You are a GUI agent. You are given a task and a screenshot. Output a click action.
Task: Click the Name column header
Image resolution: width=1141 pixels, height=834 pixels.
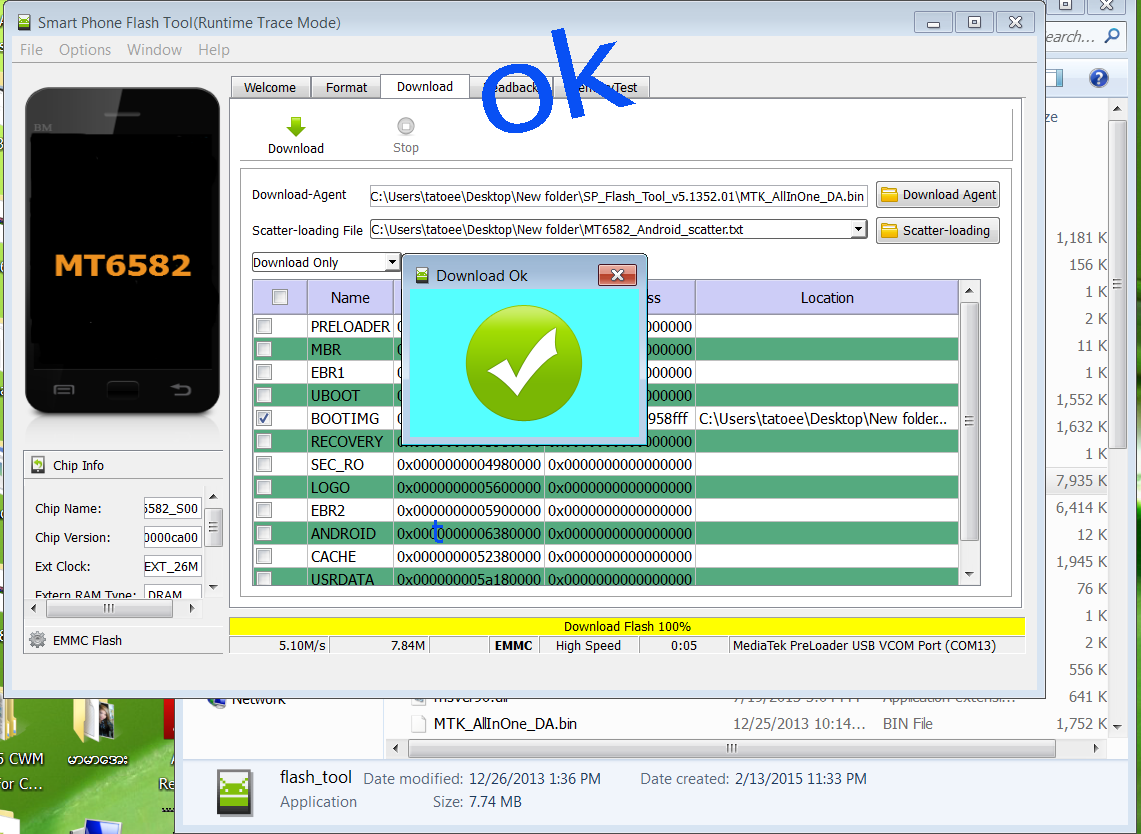(350, 298)
